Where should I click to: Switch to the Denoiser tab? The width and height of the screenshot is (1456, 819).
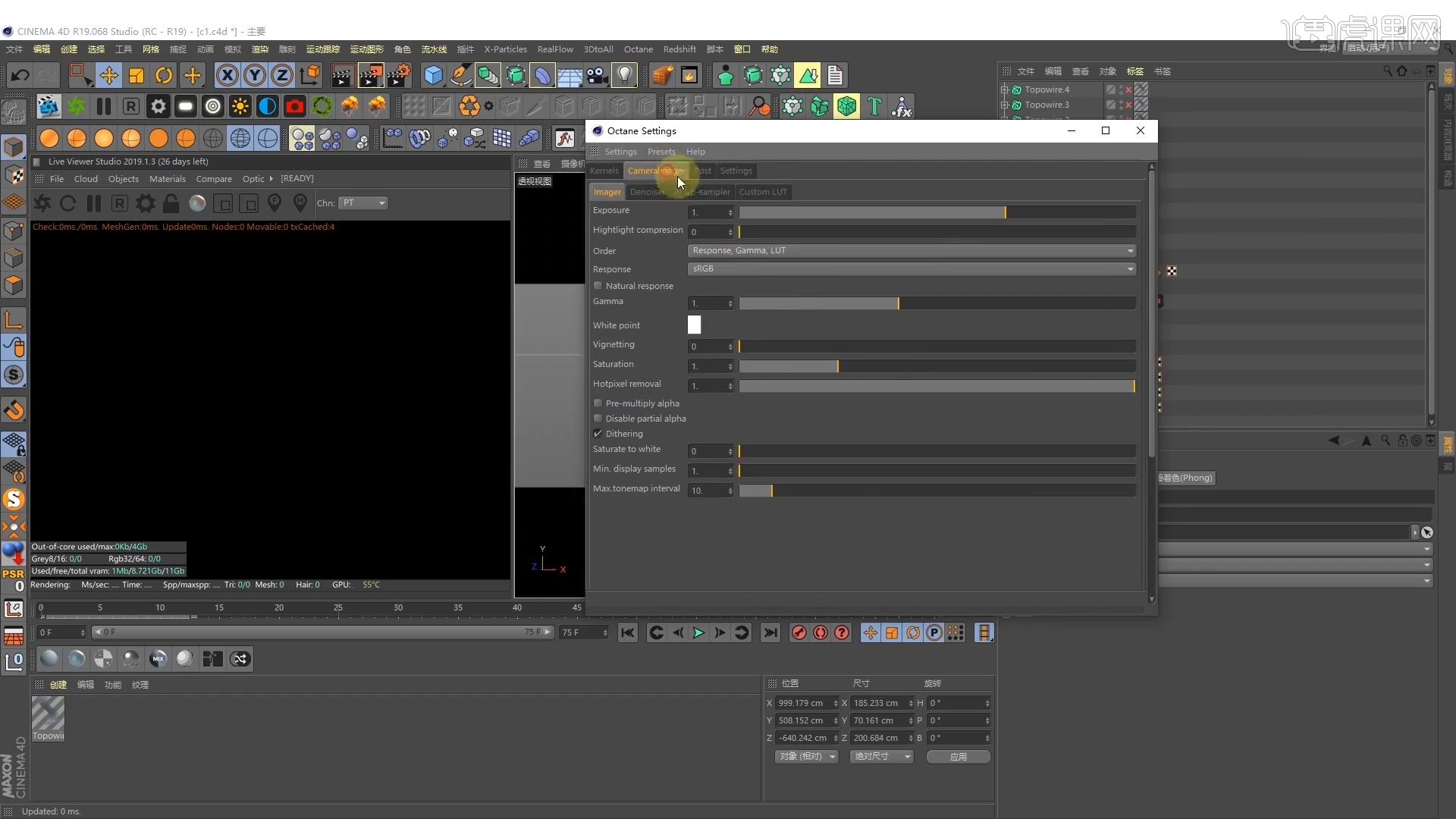(647, 192)
